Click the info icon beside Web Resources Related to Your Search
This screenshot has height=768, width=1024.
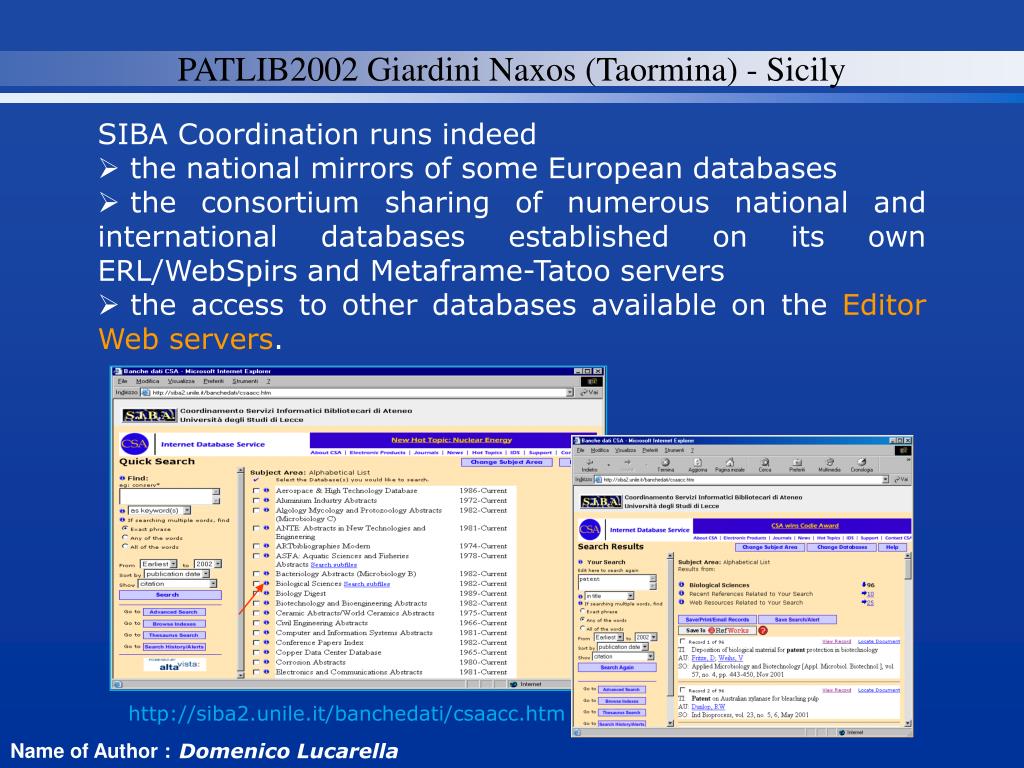point(682,602)
